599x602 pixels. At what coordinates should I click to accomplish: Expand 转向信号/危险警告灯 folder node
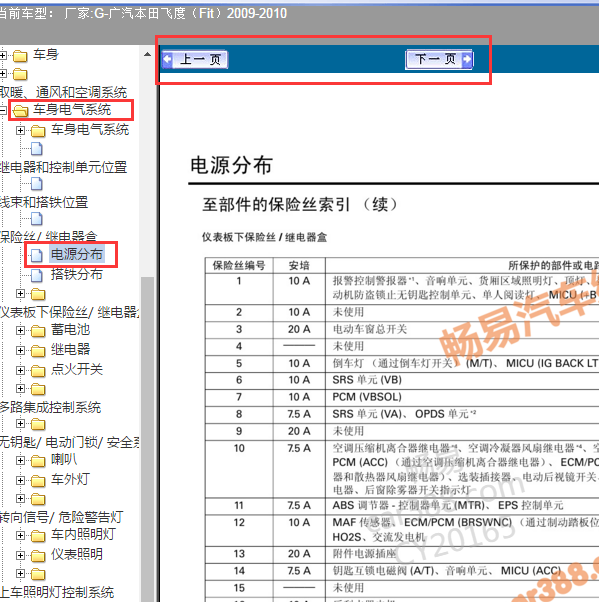[20, 499]
